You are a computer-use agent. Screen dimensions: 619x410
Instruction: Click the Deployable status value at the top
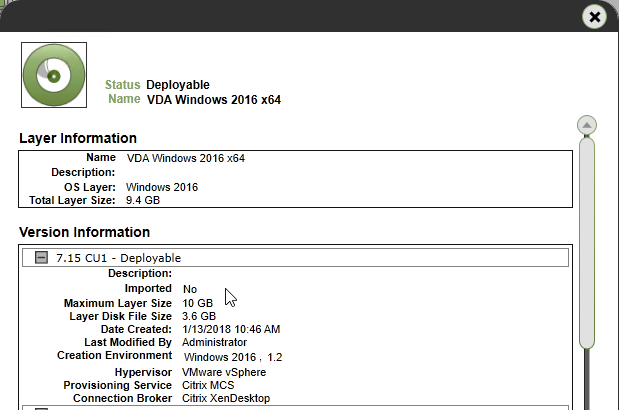point(178,85)
